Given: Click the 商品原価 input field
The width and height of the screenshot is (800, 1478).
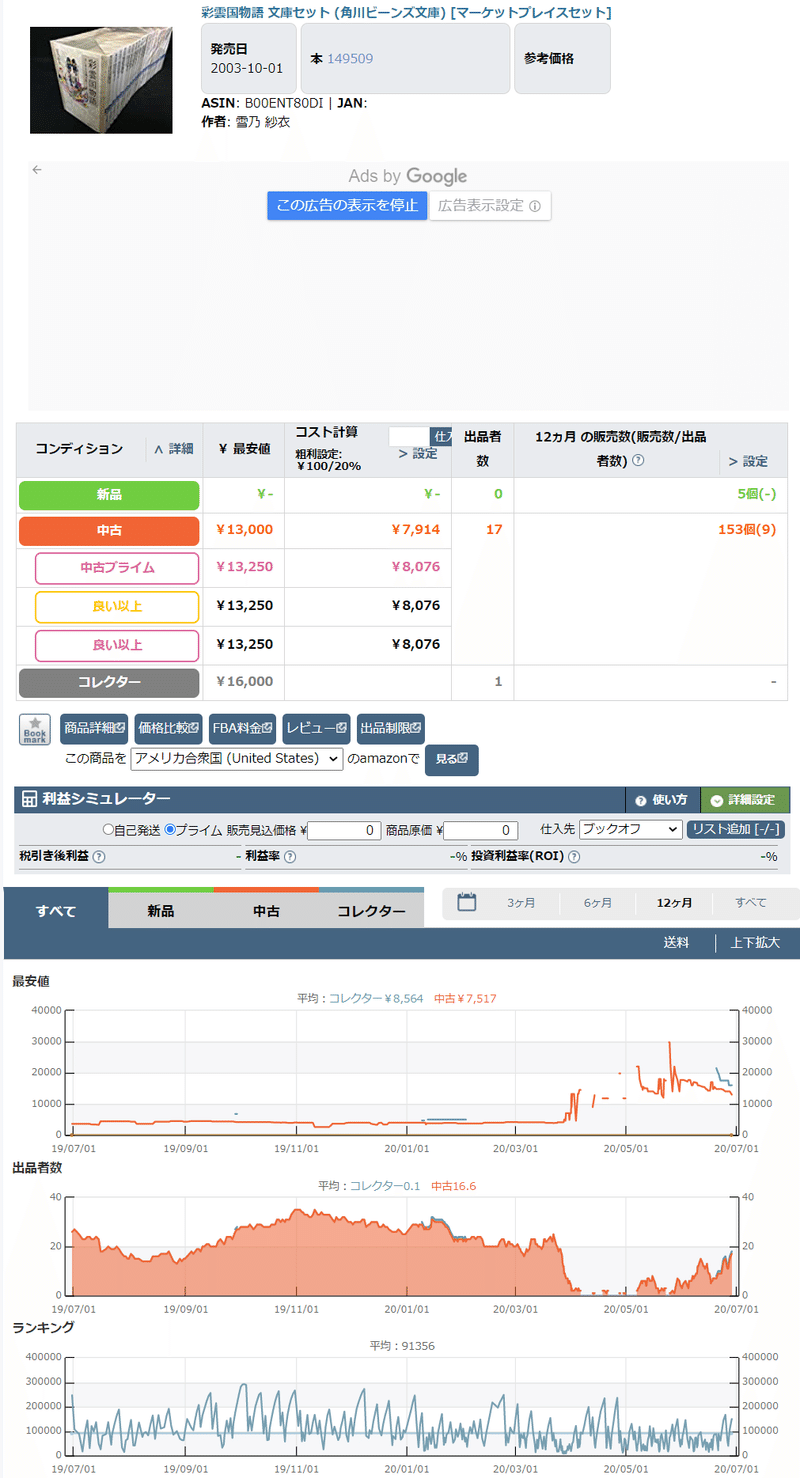Looking at the screenshot, I should point(482,830).
